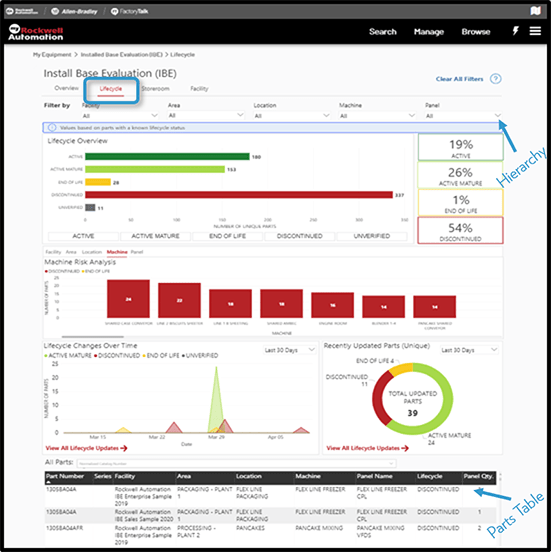Open View All Lifecycle Updates under donut chart
Image resolution: width=551 pixels, height=552 pixels.
coord(367,448)
